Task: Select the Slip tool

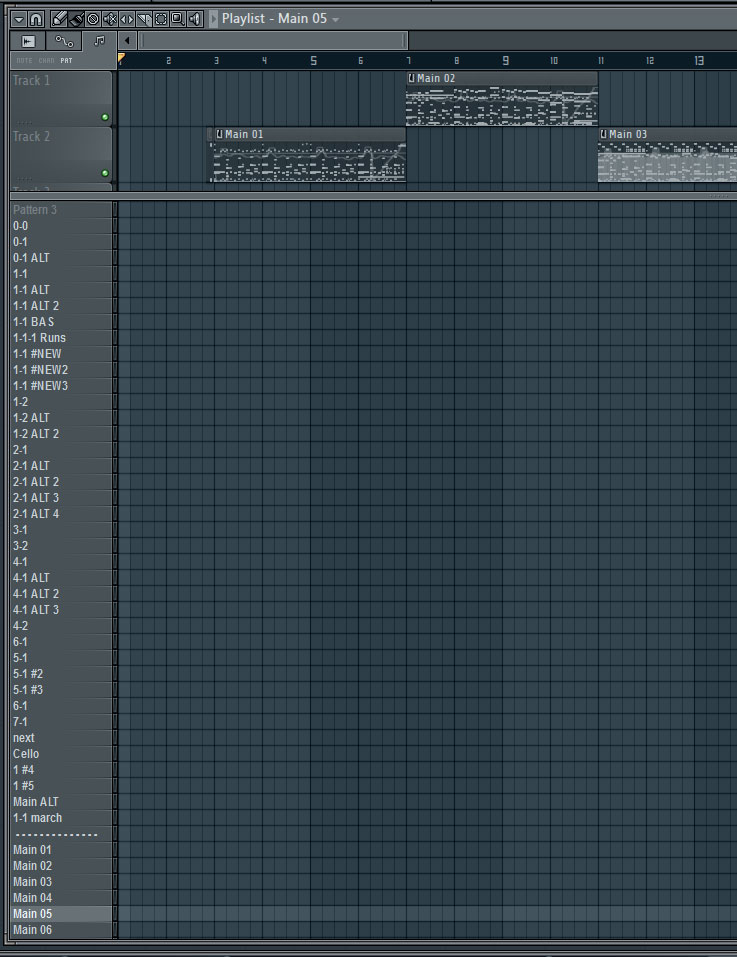Action: tap(127, 19)
